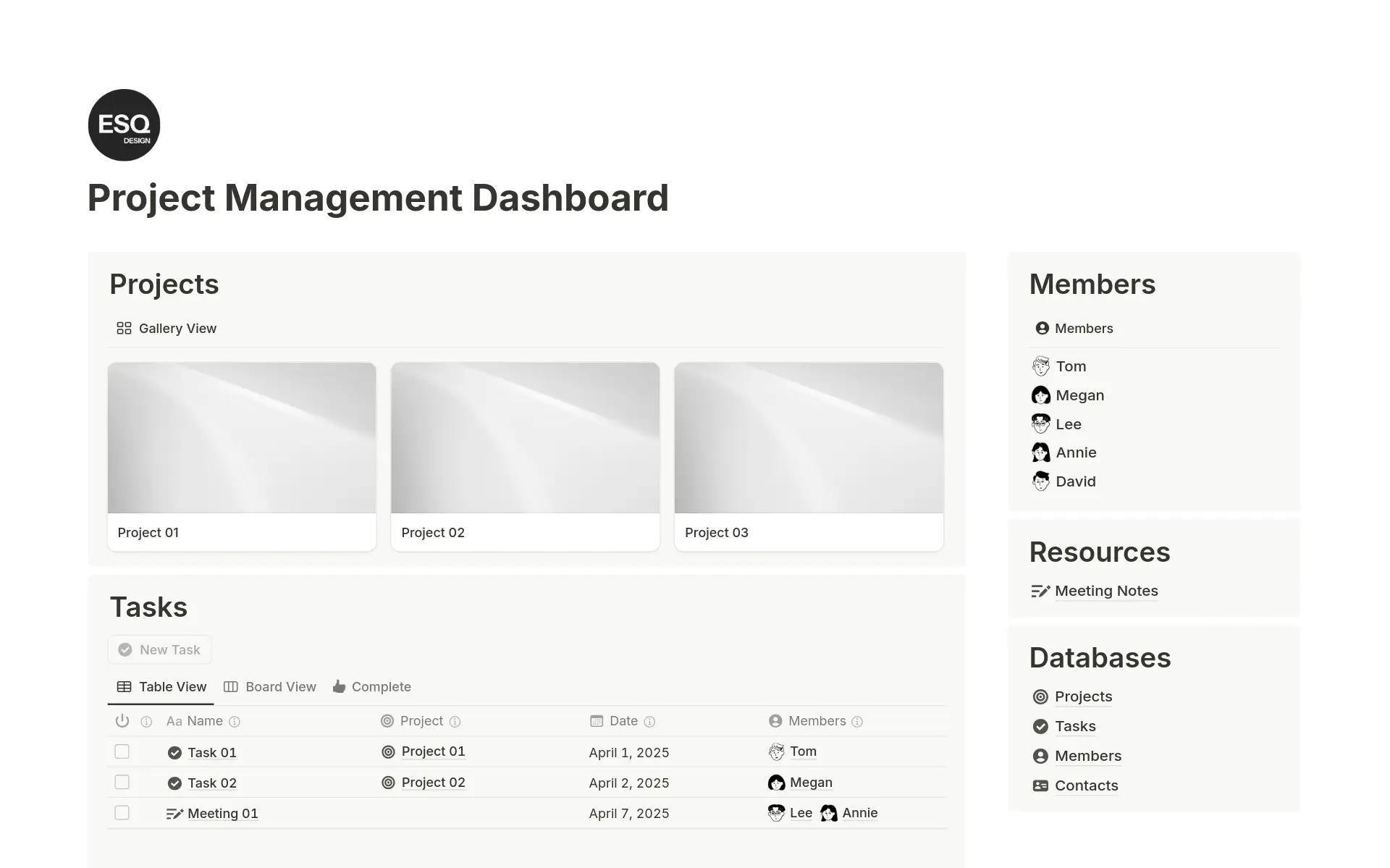Check the Meeting 01 row checkbox
Image resolution: width=1390 pixels, height=868 pixels.
(x=122, y=813)
